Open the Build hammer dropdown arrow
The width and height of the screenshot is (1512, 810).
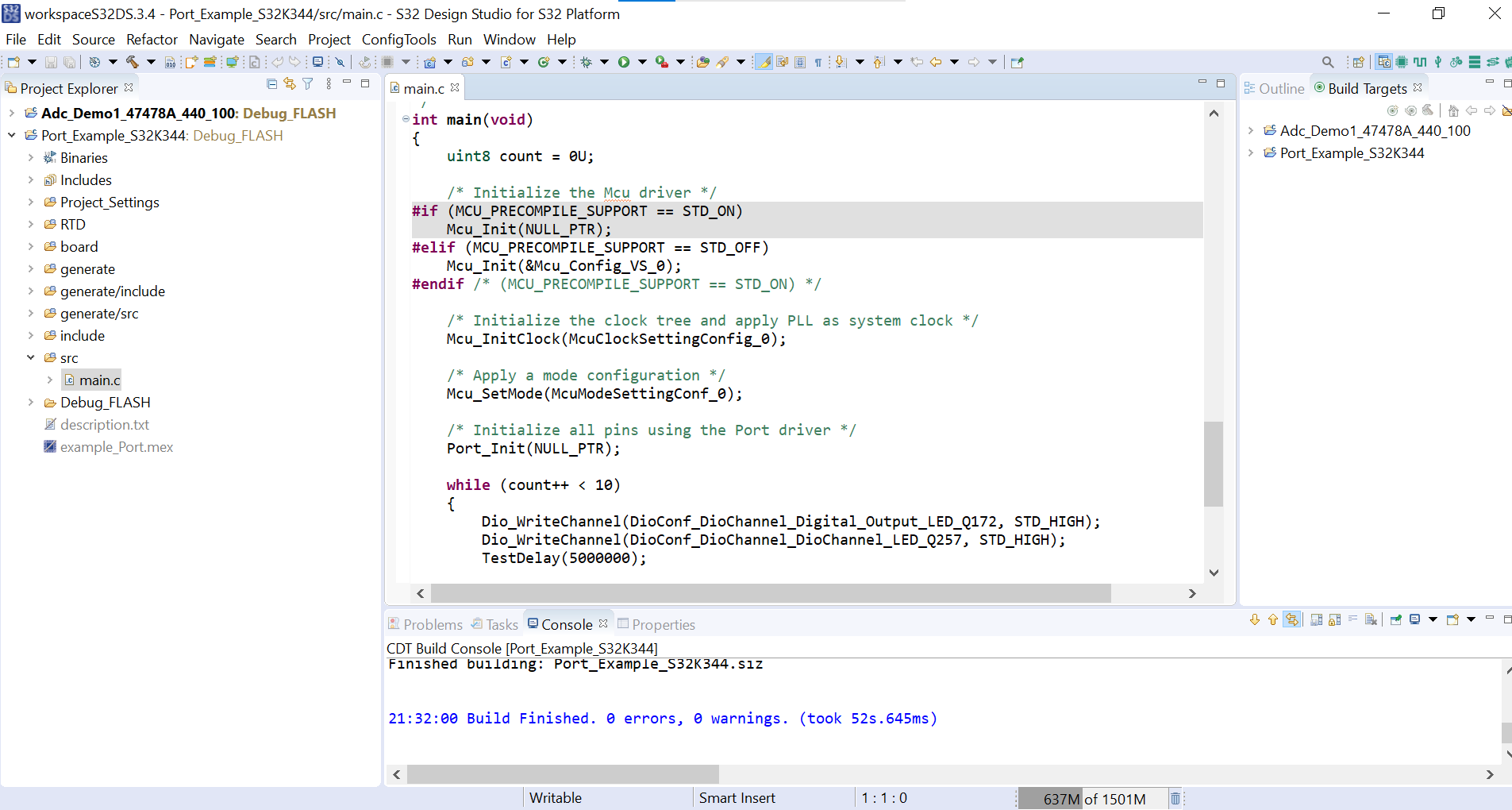click(151, 62)
